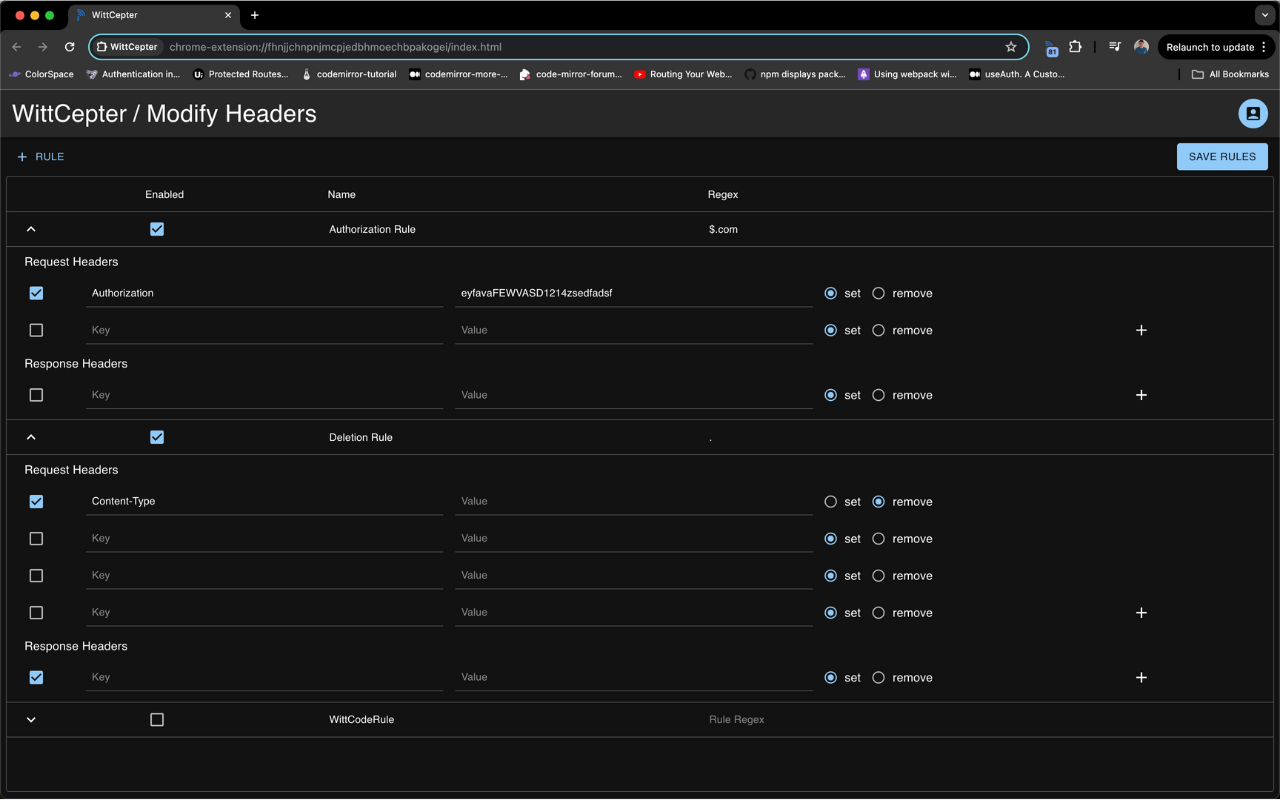Image resolution: width=1280 pixels, height=800 pixels.
Task: Open the account profile icon in header
Action: tap(1252, 114)
